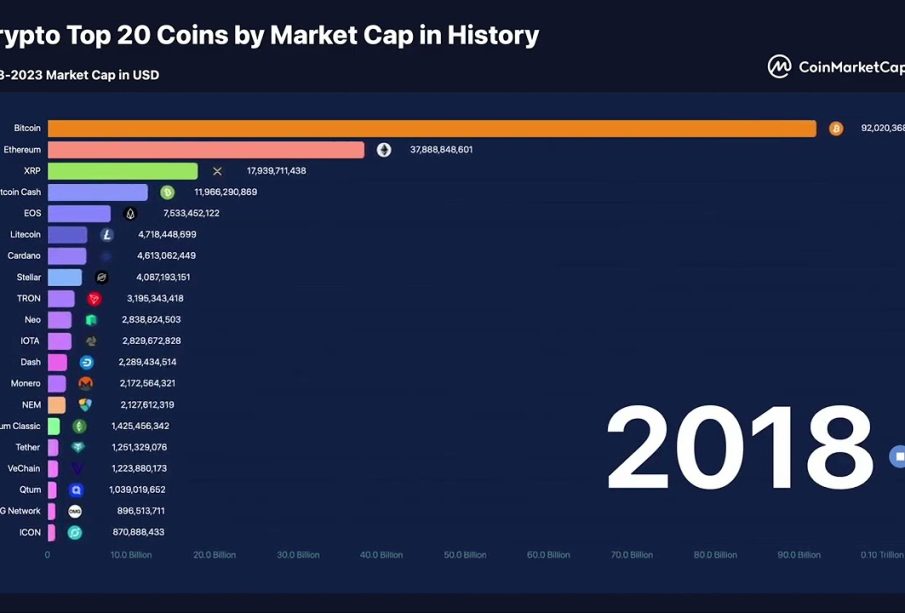905x613 pixels.
Task: Click the Qtum coin icon
Action: [76, 490]
